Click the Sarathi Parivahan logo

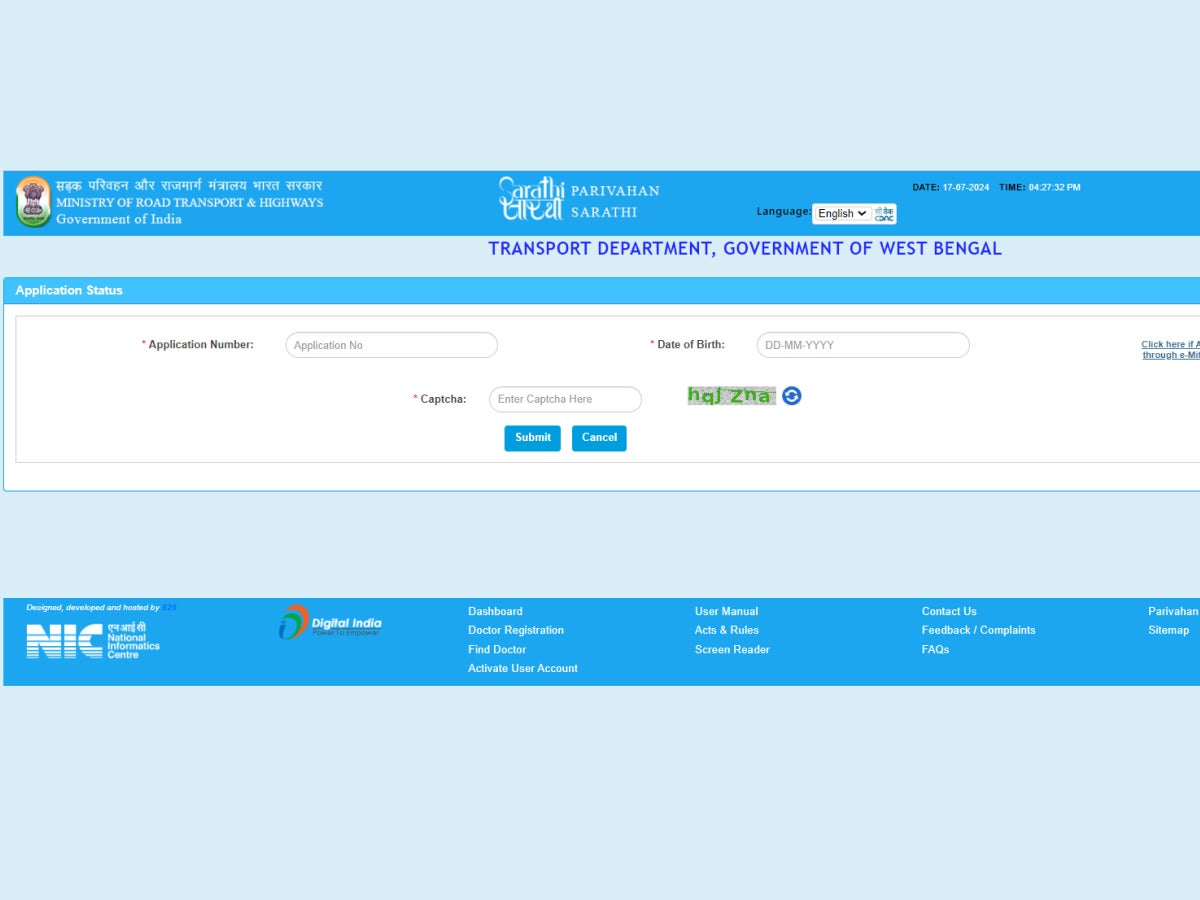[579, 199]
